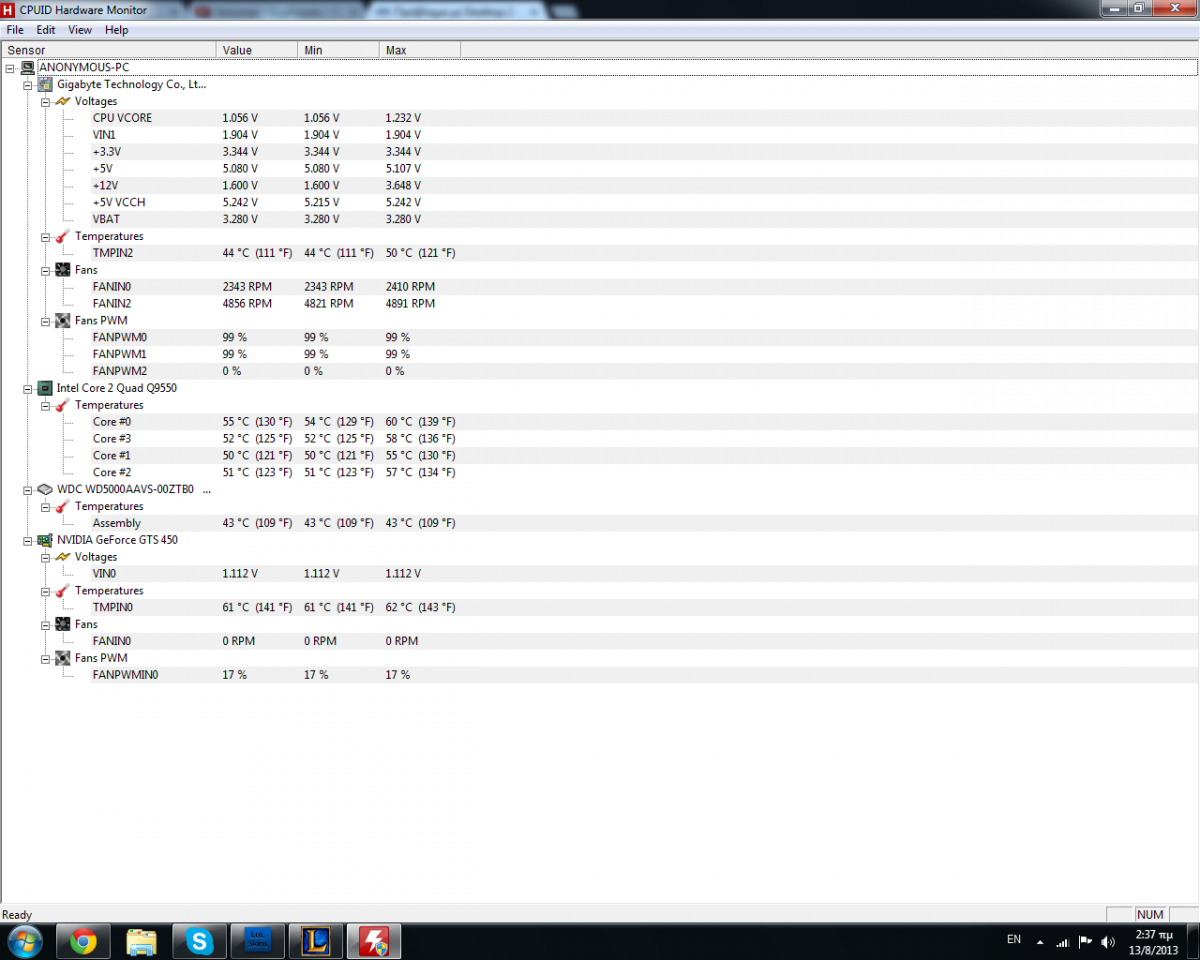
Task: Open the Help menu
Action: 117,30
